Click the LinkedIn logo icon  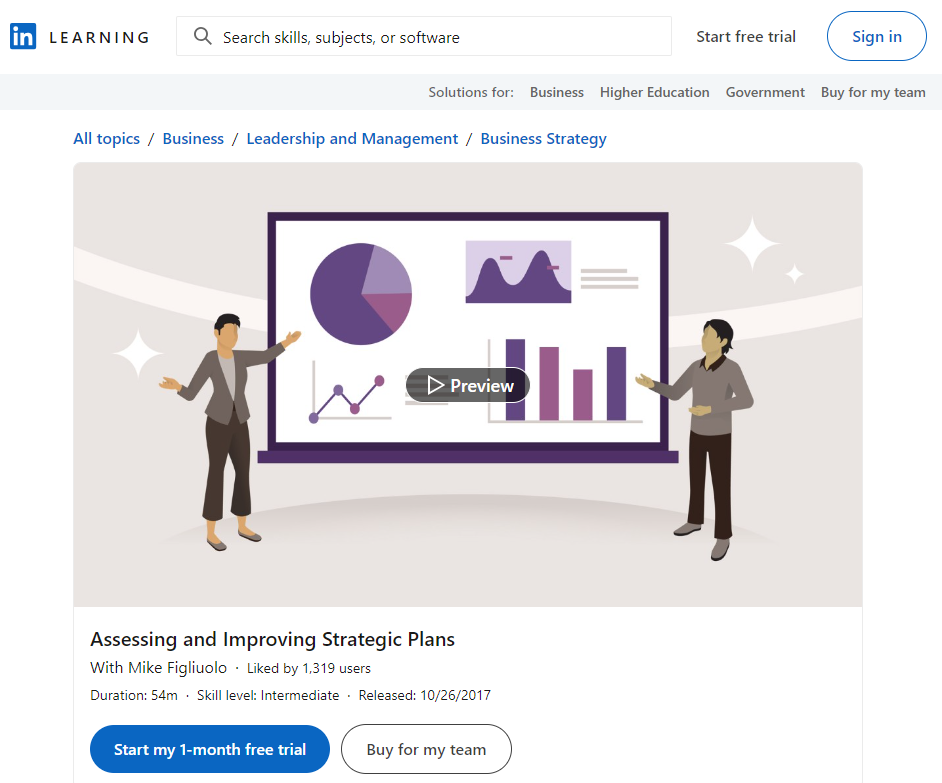23,37
